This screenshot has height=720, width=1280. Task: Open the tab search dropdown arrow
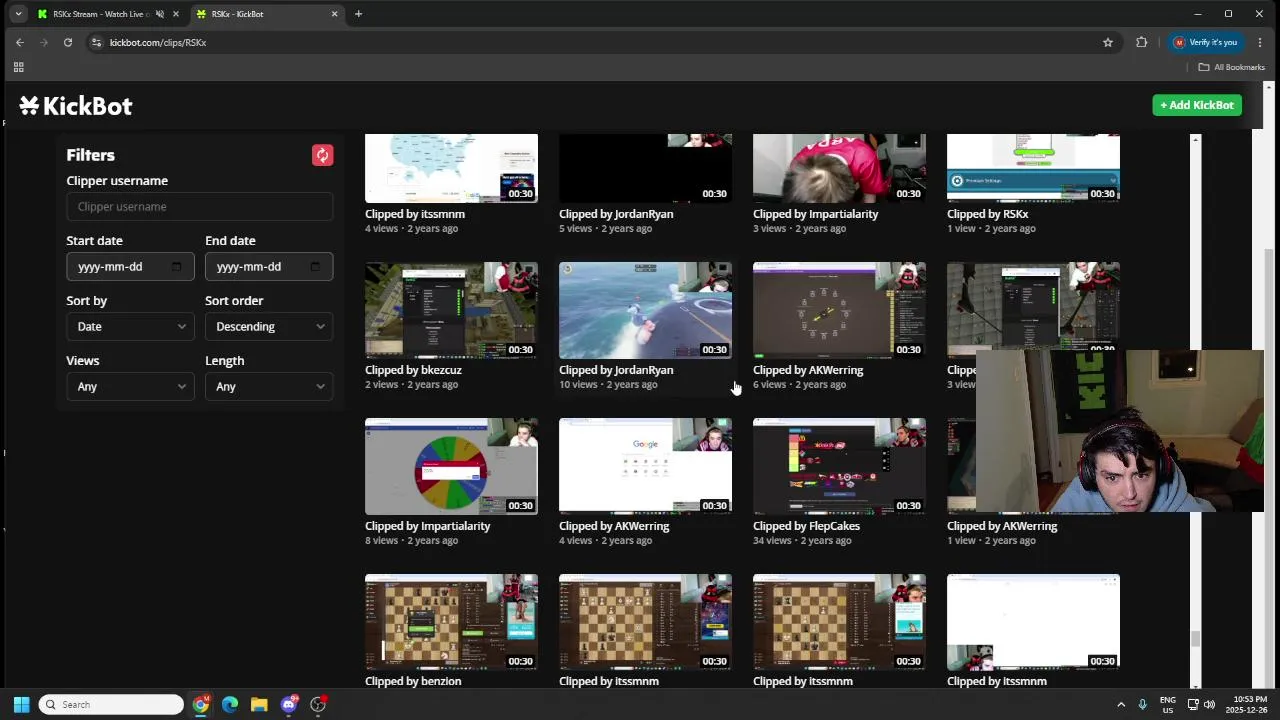click(18, 14)
